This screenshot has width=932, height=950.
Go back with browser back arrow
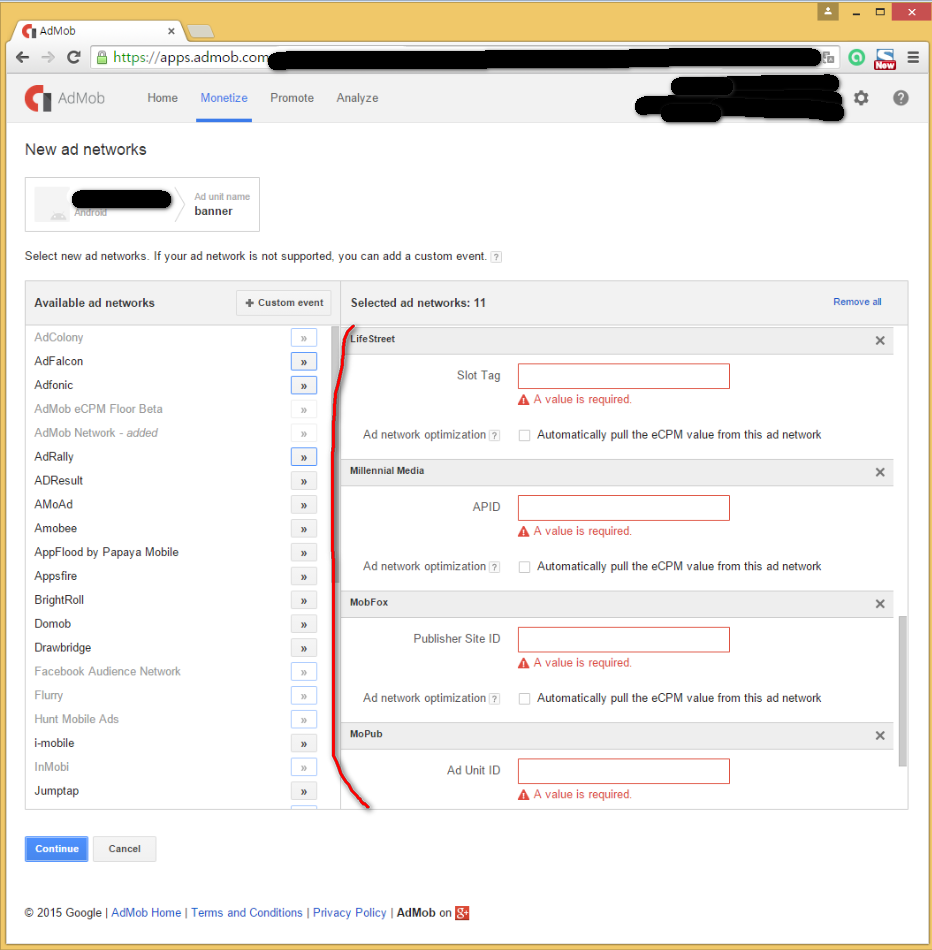pos(22,58)
